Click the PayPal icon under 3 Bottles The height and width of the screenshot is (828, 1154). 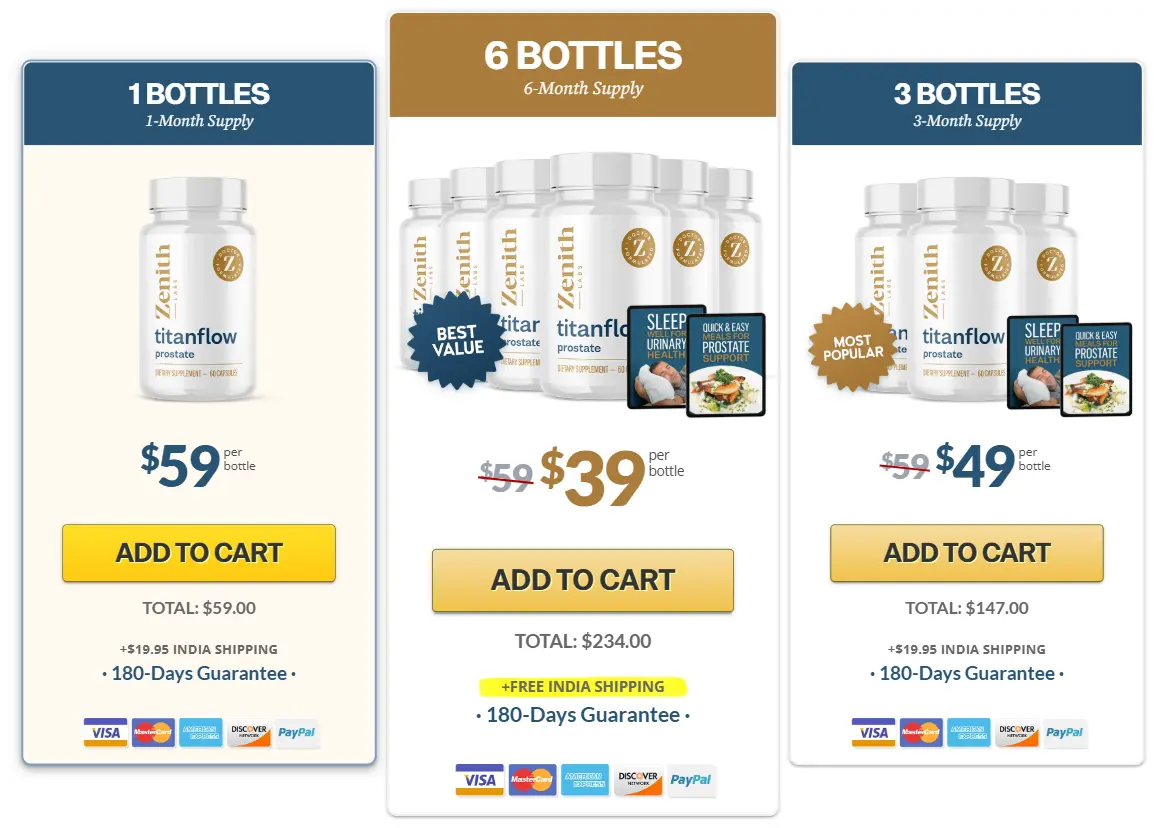click(1065, 733)
